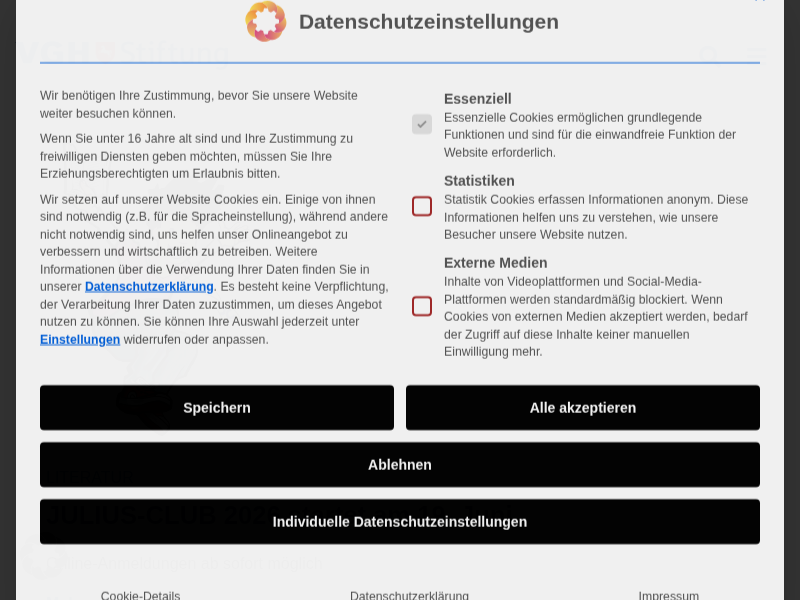Toggle the Essenziell cookies checkbox
Image resolution: width=800 pixels, height=600 pixels.
pyautogui.click(x=422, y=124)
